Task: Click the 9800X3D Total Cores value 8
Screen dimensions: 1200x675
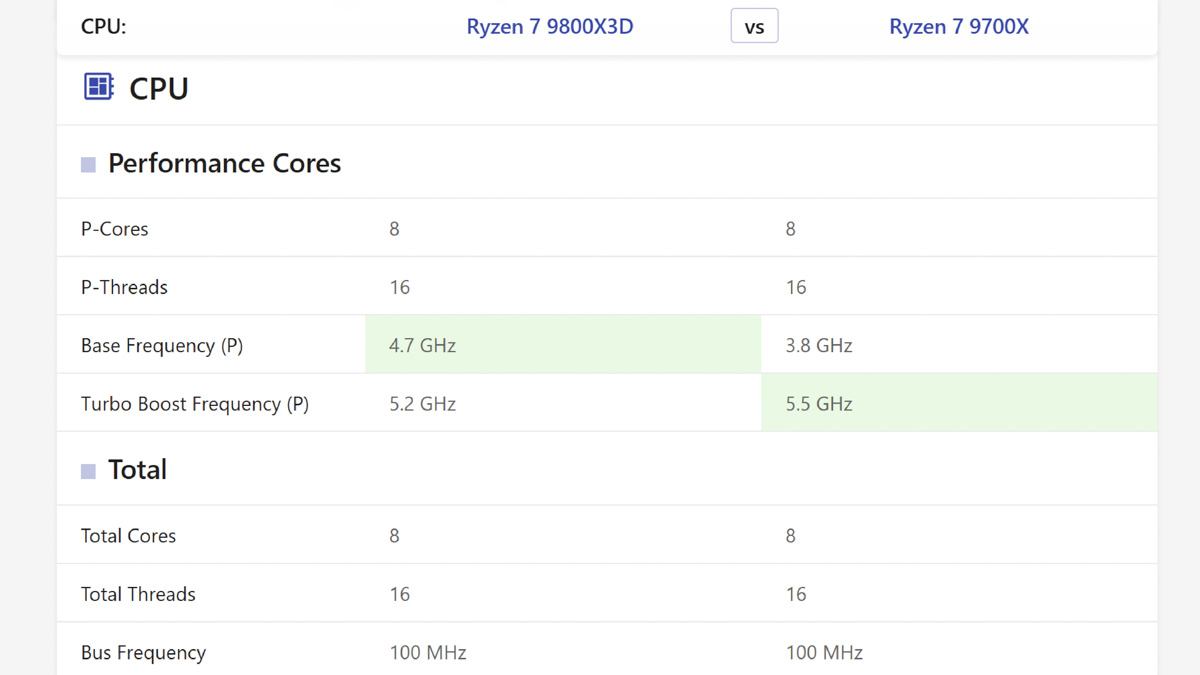Action: tap(394, 536)
